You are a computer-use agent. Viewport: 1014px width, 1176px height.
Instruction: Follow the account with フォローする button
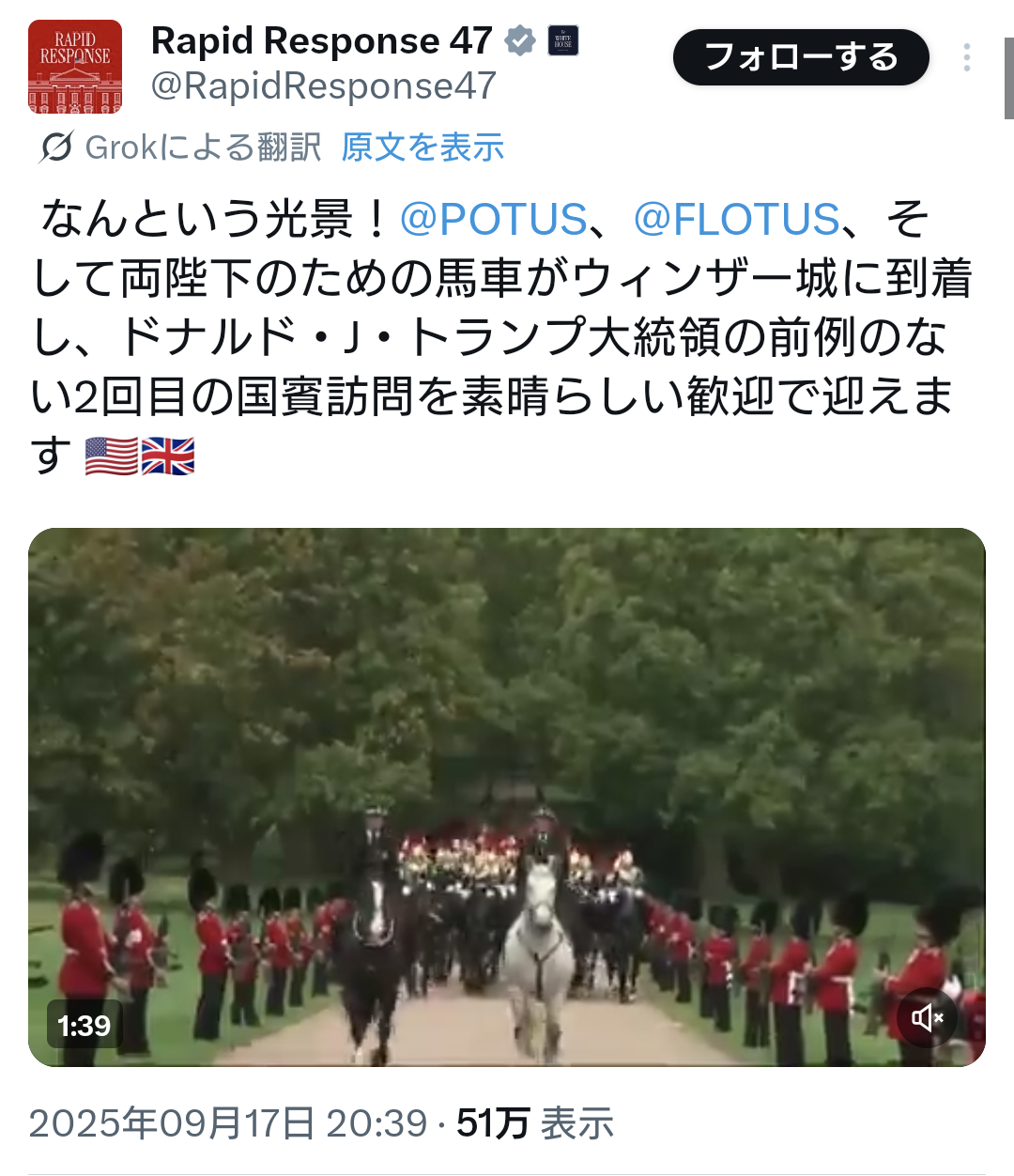[x=801, y=57]
